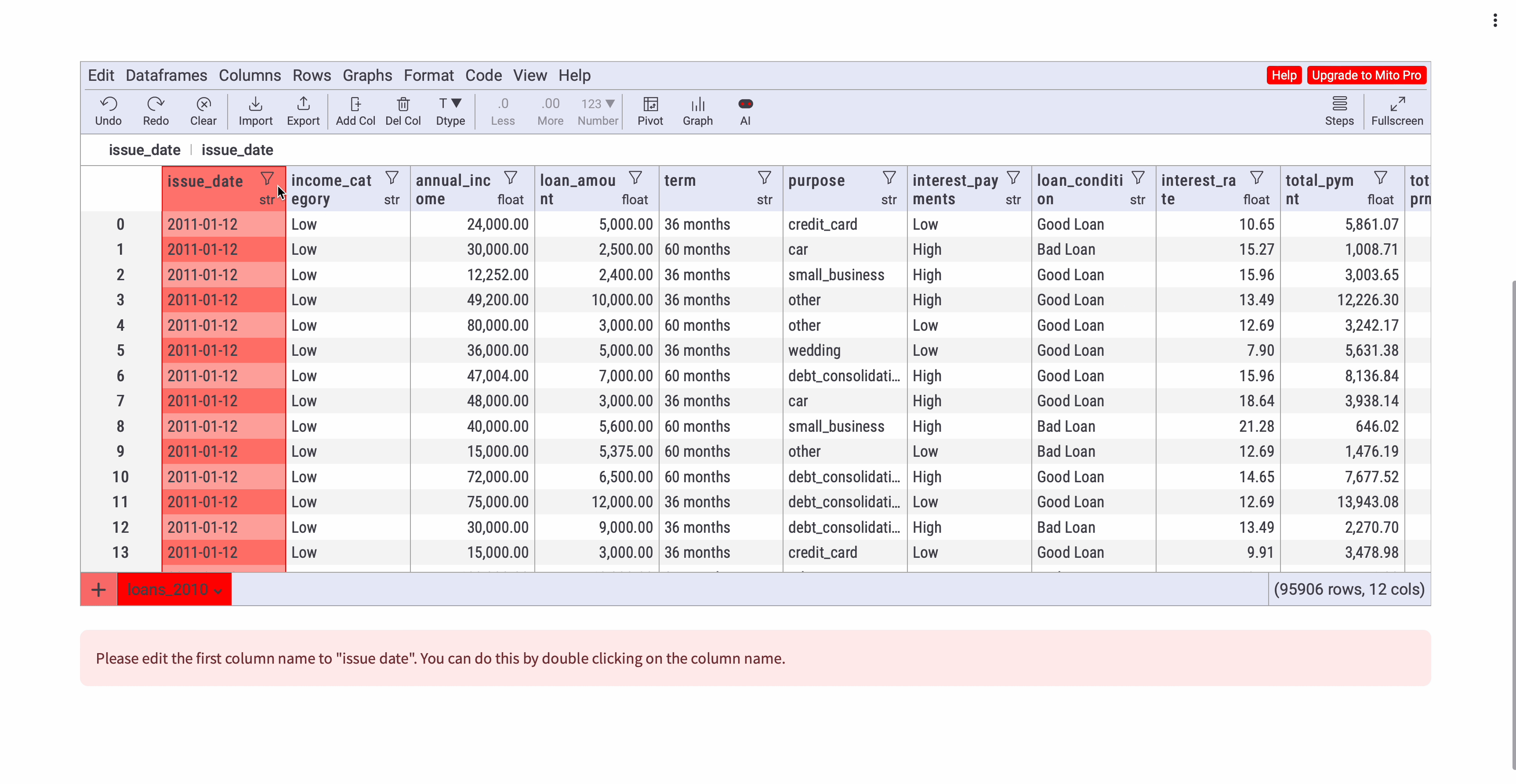Image resolution: width=1516 pixels, height=784 pixels.
Task: Toggle filter on term column
Action: click(764, 177)
